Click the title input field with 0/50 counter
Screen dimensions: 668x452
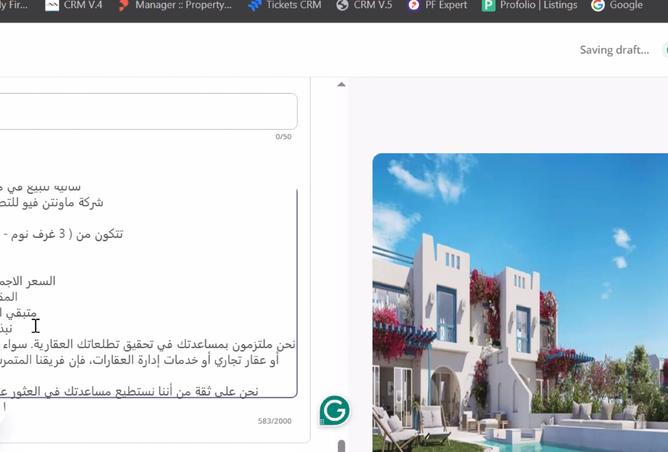pos(148,111)
